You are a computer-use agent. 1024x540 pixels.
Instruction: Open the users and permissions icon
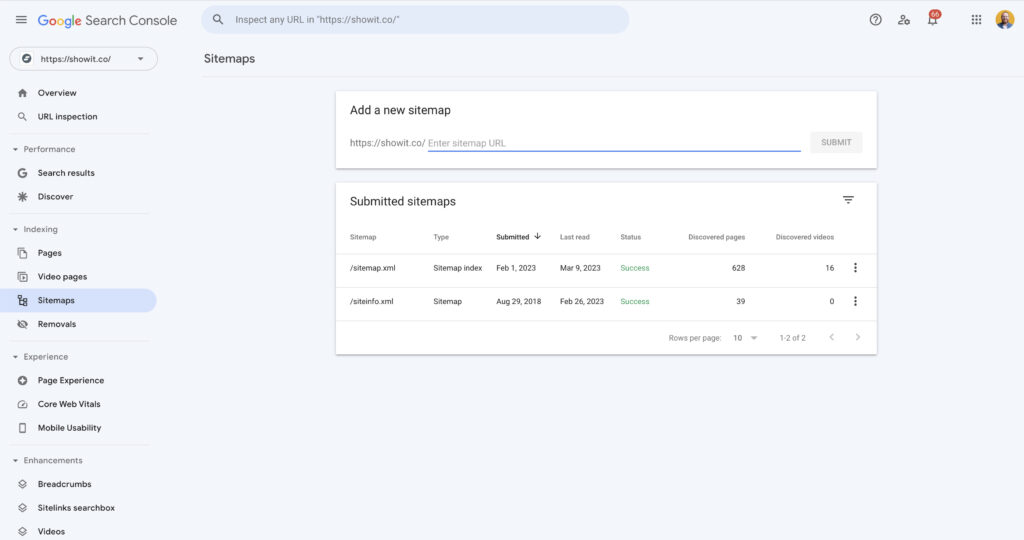(904, 20)
